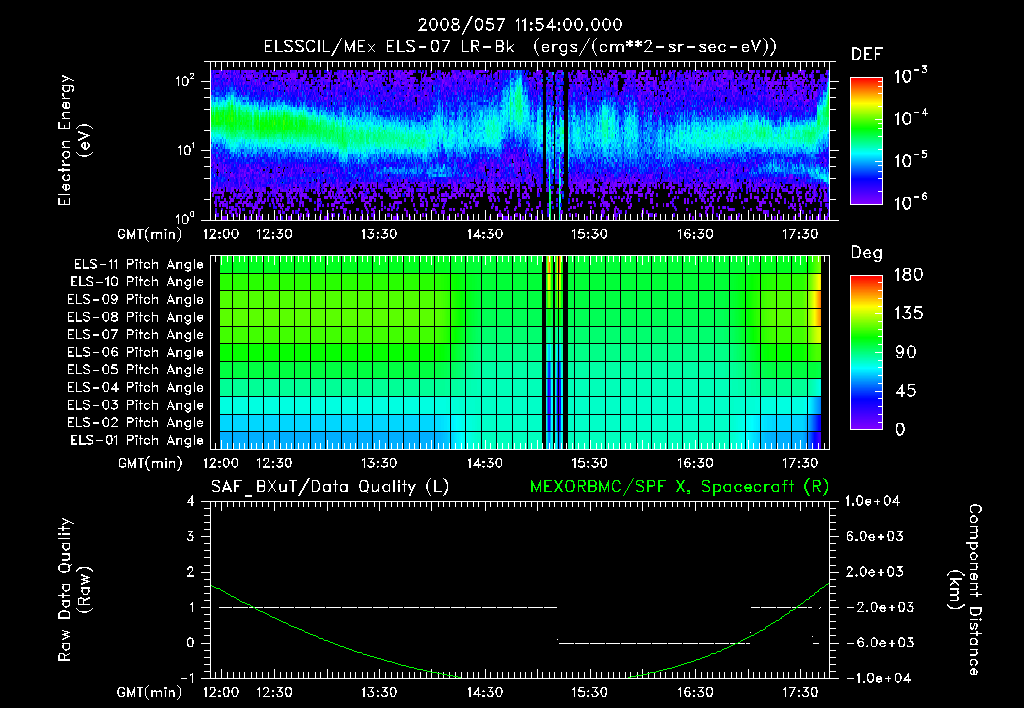Click the ELS-01 Pitch Angle row label
Screen dimensions: 1024x708
[137, 440]
